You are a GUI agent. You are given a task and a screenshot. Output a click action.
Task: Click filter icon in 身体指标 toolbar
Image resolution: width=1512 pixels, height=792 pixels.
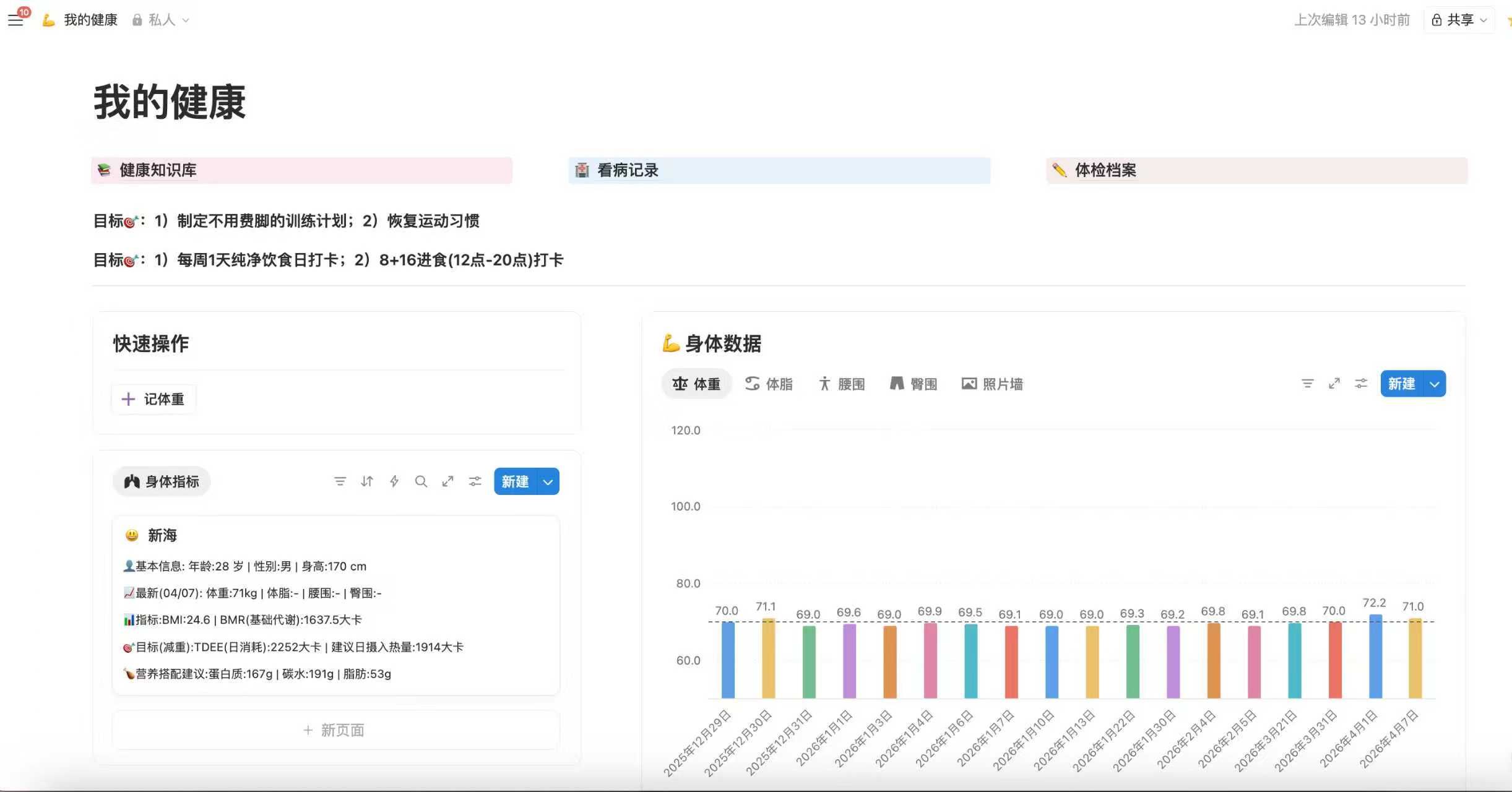tap(340, 481)
